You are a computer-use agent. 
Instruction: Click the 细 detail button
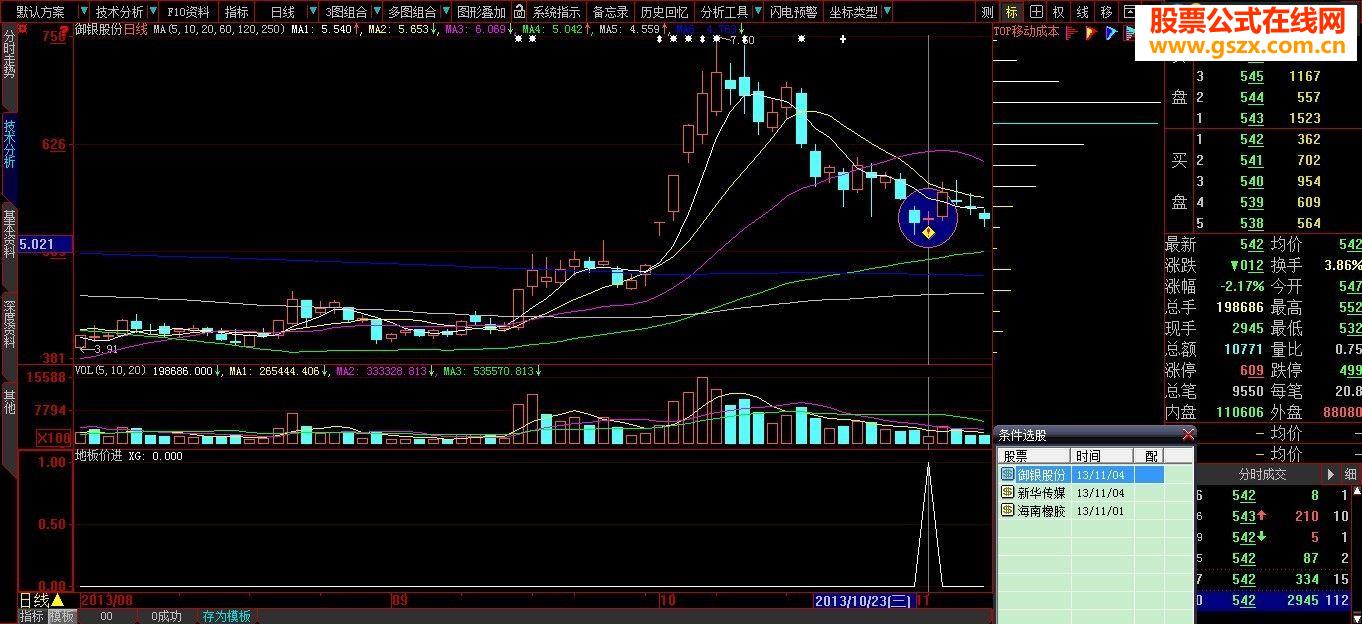pyautogui.click(x=1350, y=474)
